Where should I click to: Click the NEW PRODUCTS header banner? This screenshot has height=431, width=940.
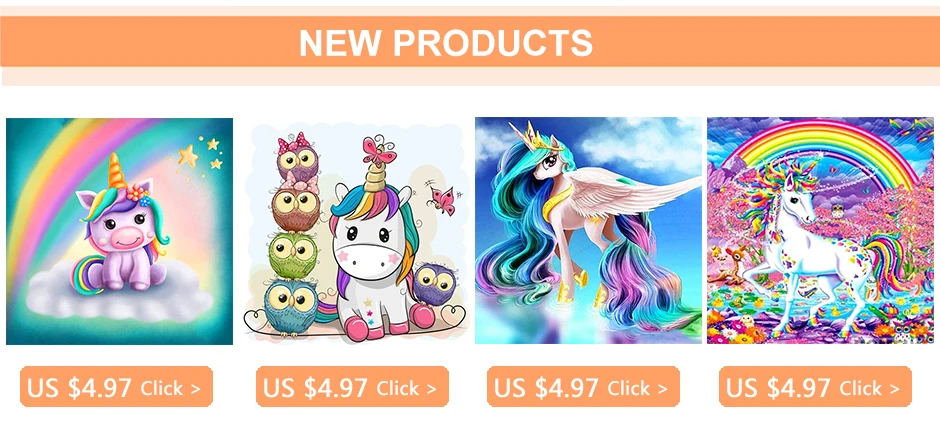(x=470, y=41)
